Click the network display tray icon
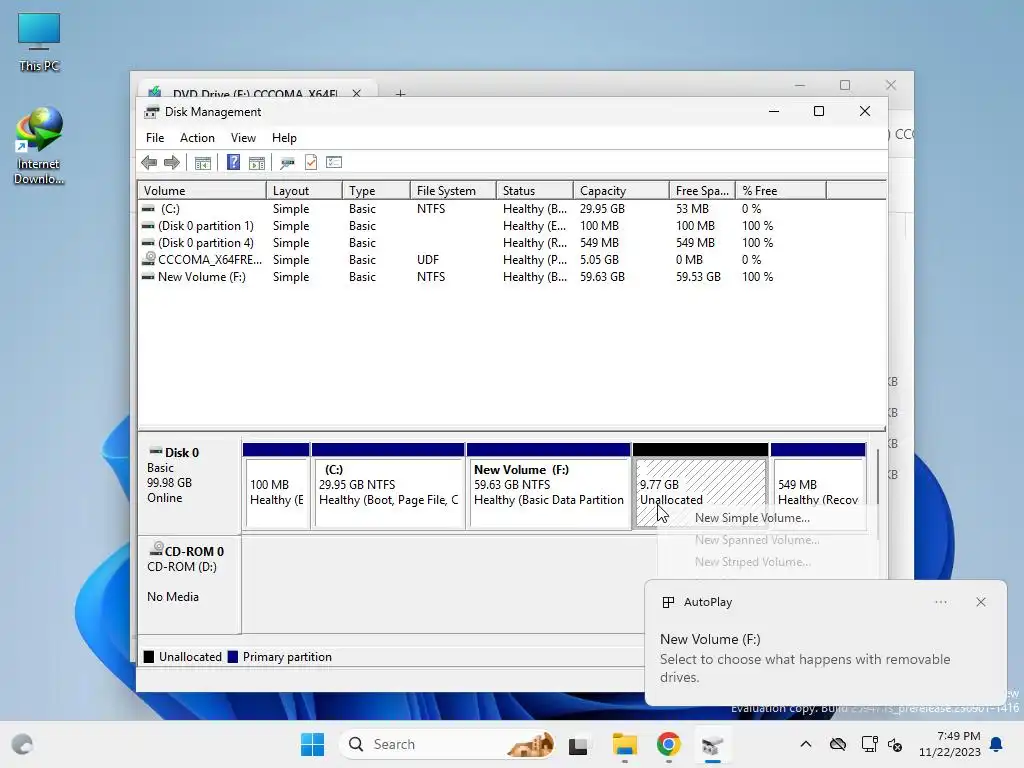This screenshot has height=768, width=1024. point(869,744)
